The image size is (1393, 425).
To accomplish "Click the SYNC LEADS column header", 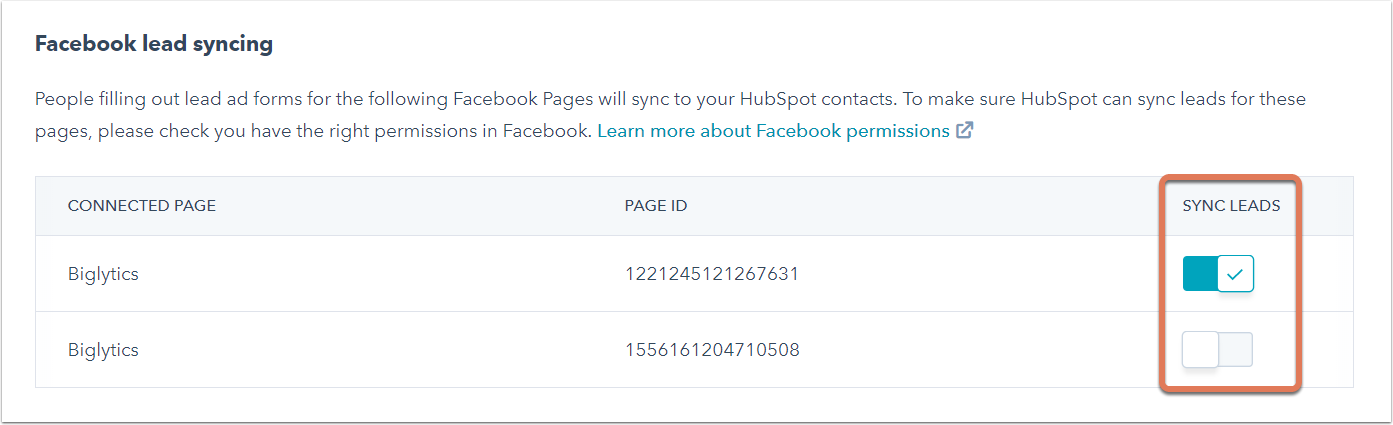I will (x=1231, y=206).
